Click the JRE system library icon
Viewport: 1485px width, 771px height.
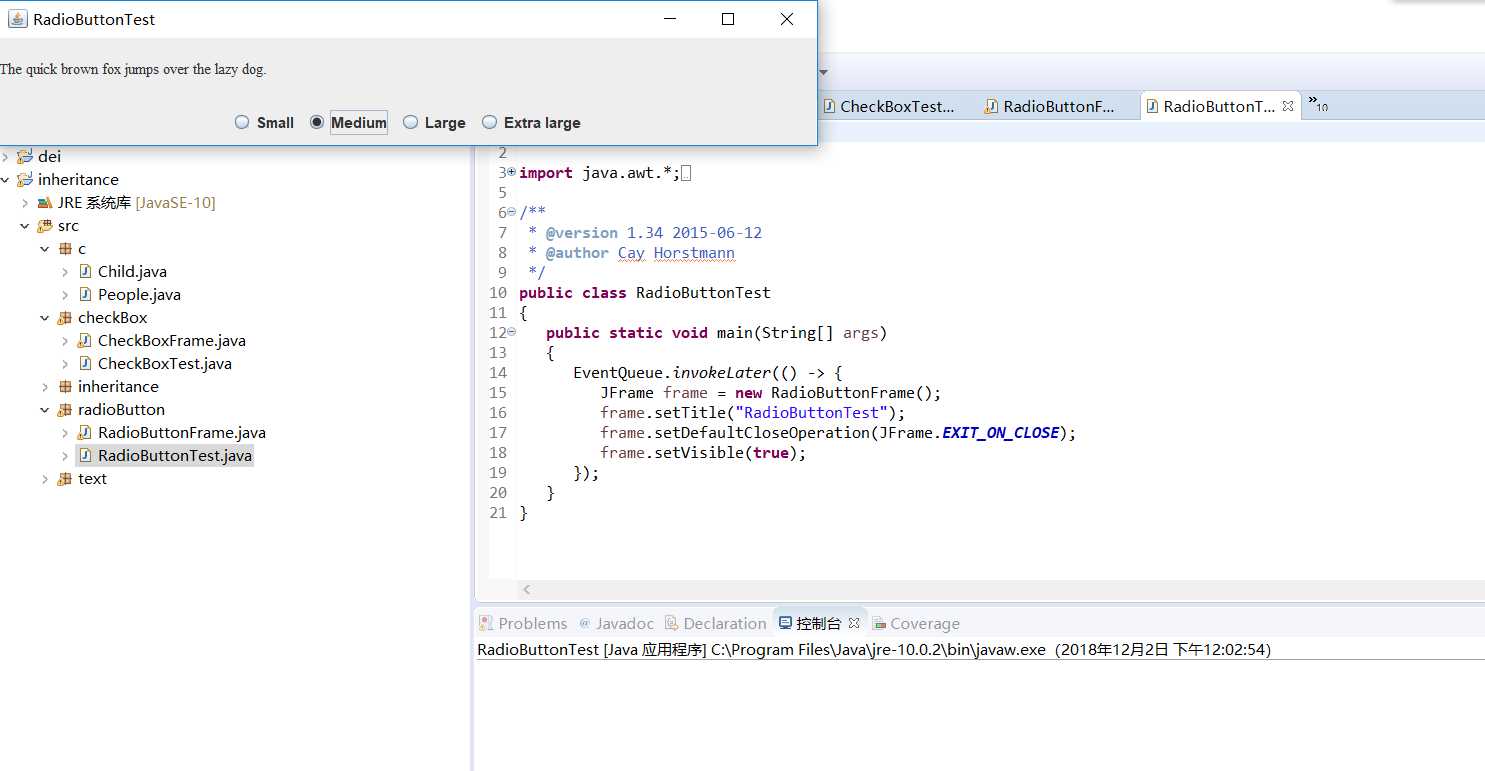(45, 202)
